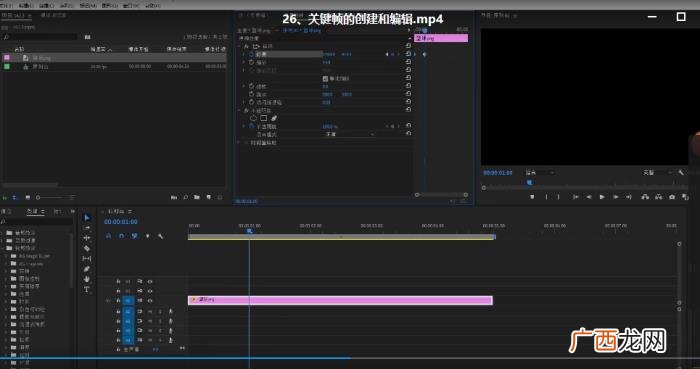
Task: Go to In point in Program monitor
Action: tap(576, 197)
